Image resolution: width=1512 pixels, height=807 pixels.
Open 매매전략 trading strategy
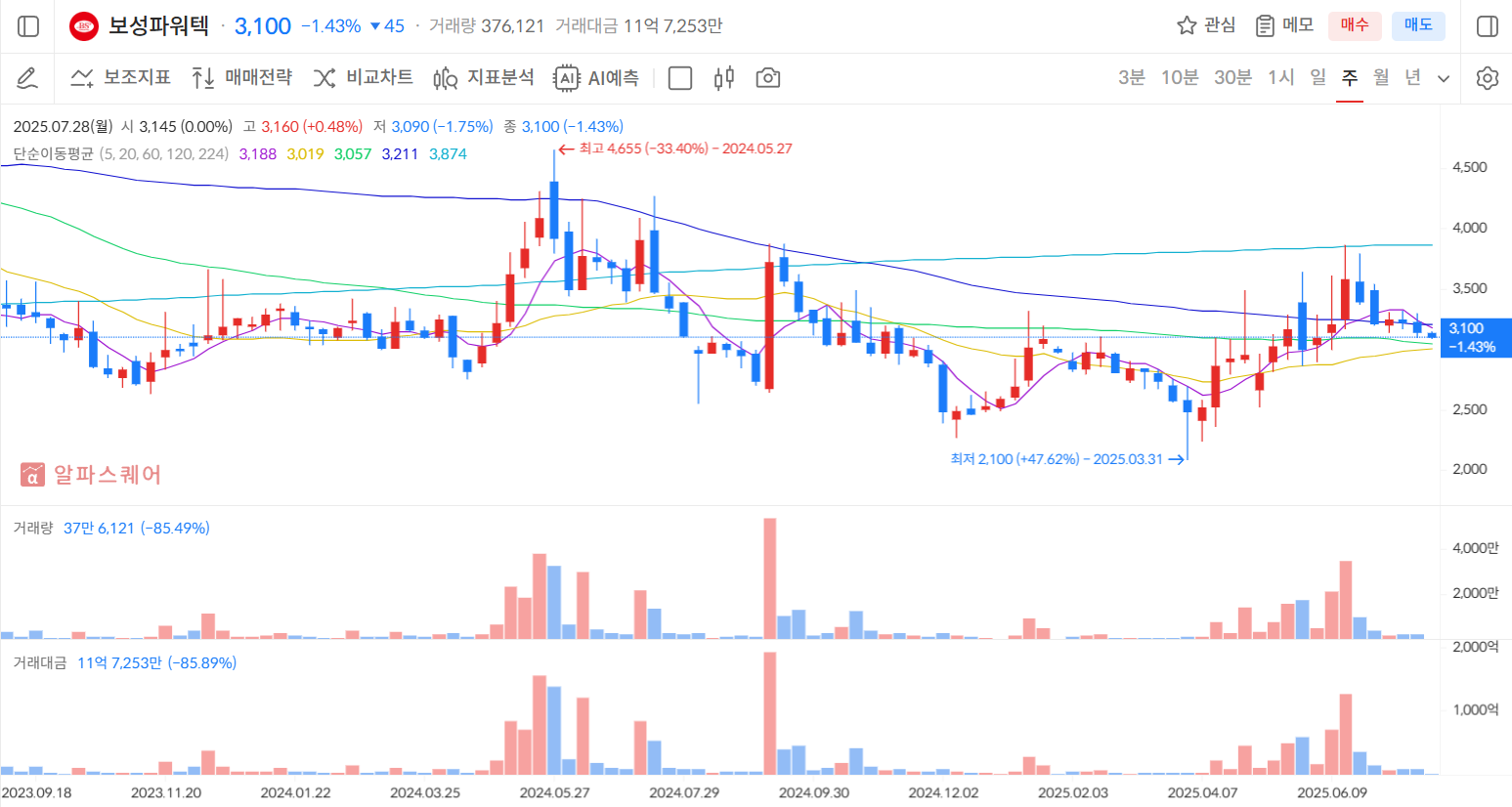coord(241,78)
